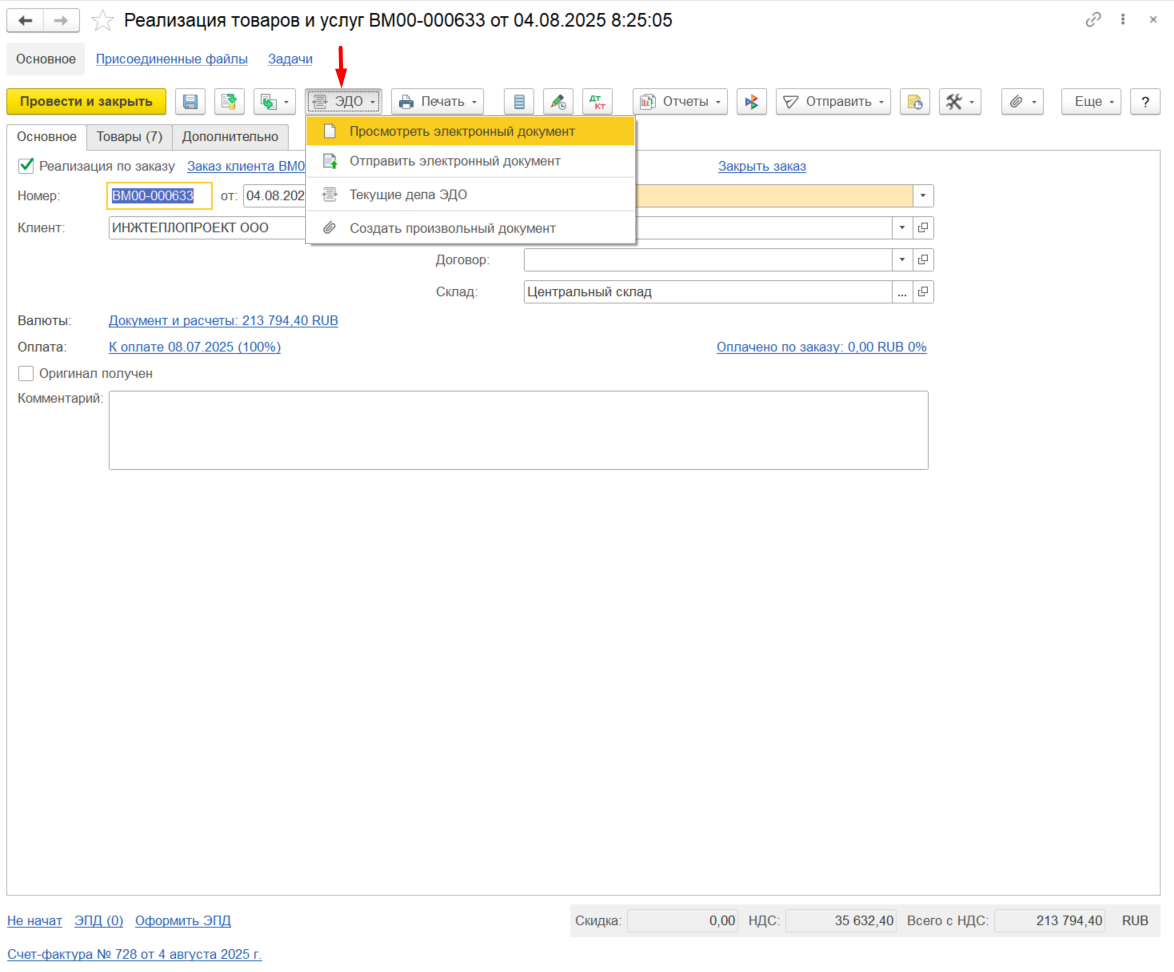Click the Post document icon next to Save
This screenshot has height=972, width=1174.
[229, 102]
